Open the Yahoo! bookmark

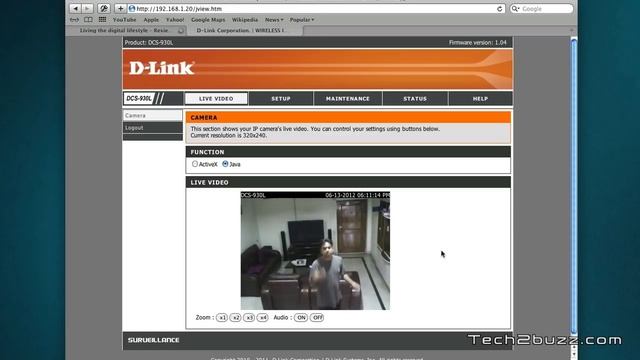coord(175,20)
